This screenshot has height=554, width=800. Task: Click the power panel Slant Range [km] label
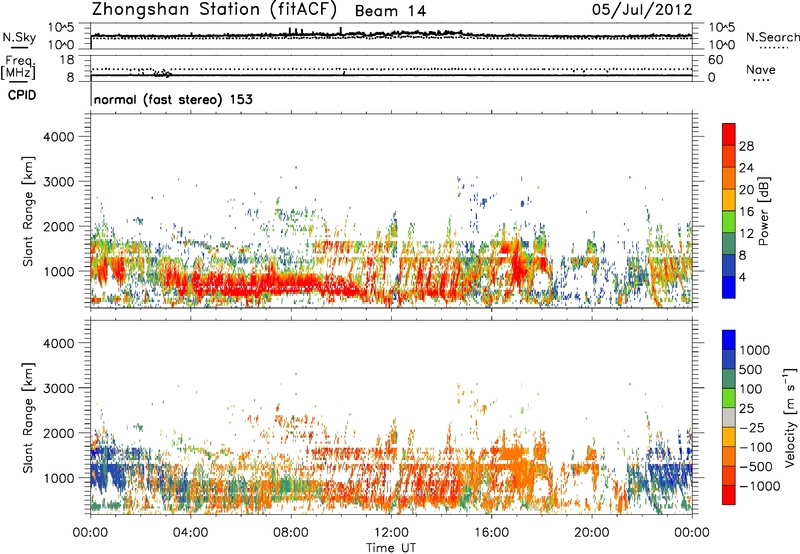point(28,211)
